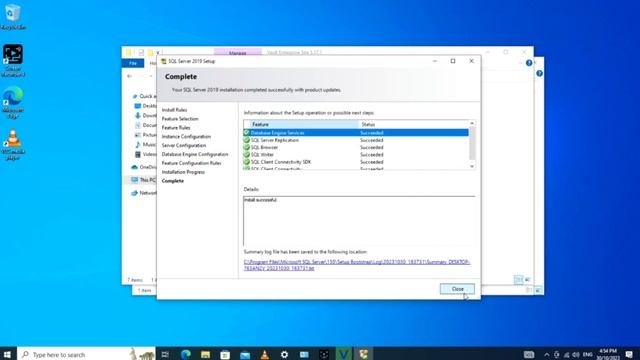Open File tab in File Explorer window
640x360 pixels.
tap(133, 63)
